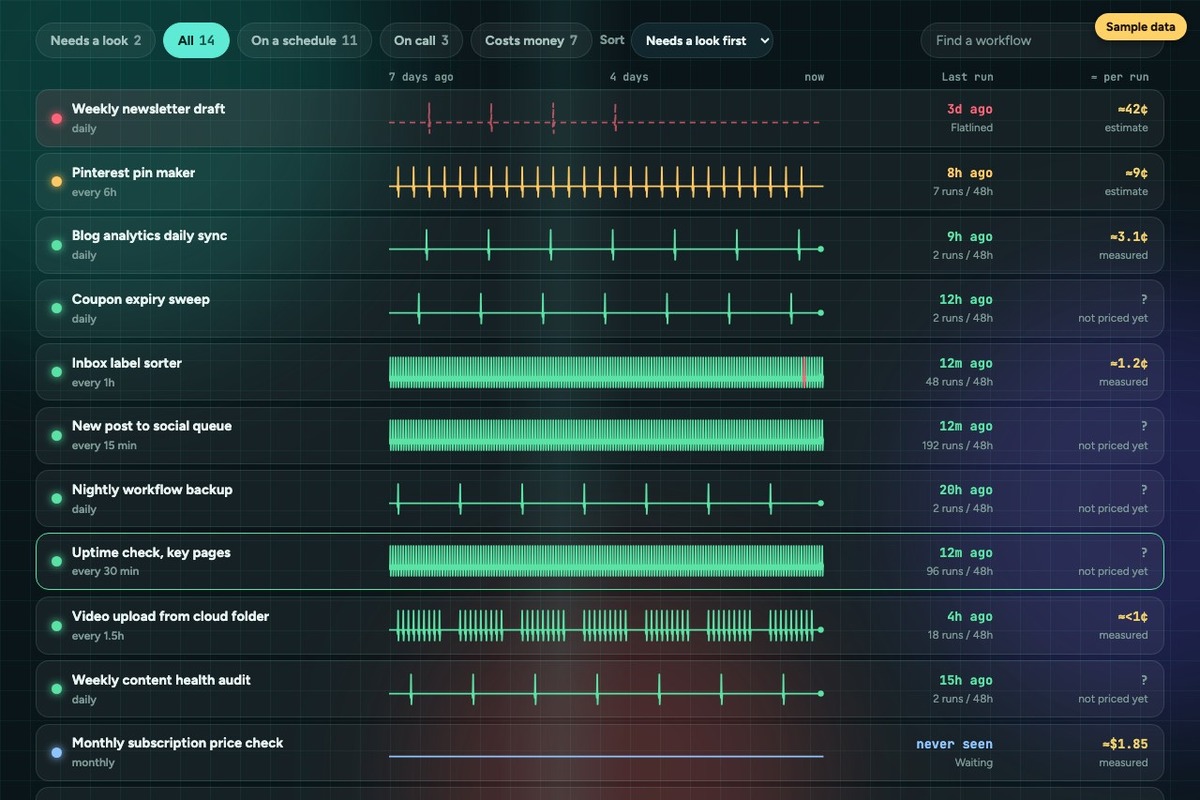Screen dimensions: 1200x800
Task: Click the ≈1.2¢ measured cost
Action: coord(1128,363)
